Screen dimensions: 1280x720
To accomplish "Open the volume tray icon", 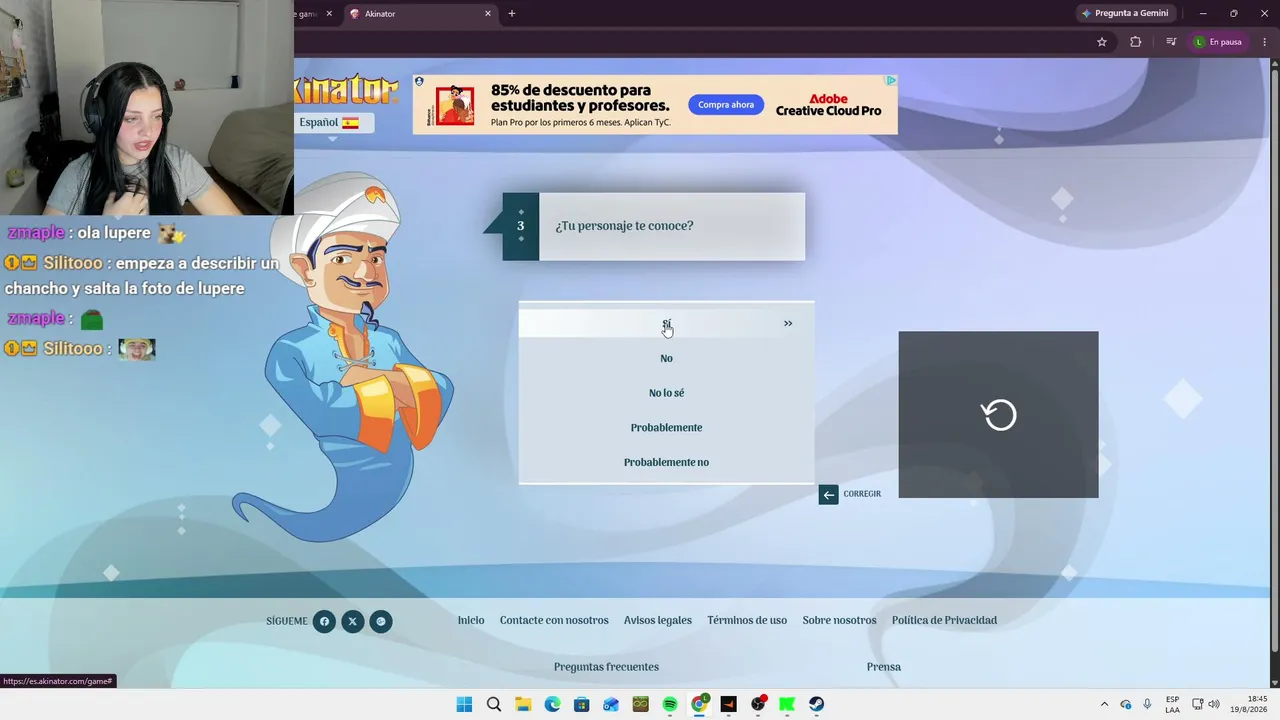I will (1214, 704).
